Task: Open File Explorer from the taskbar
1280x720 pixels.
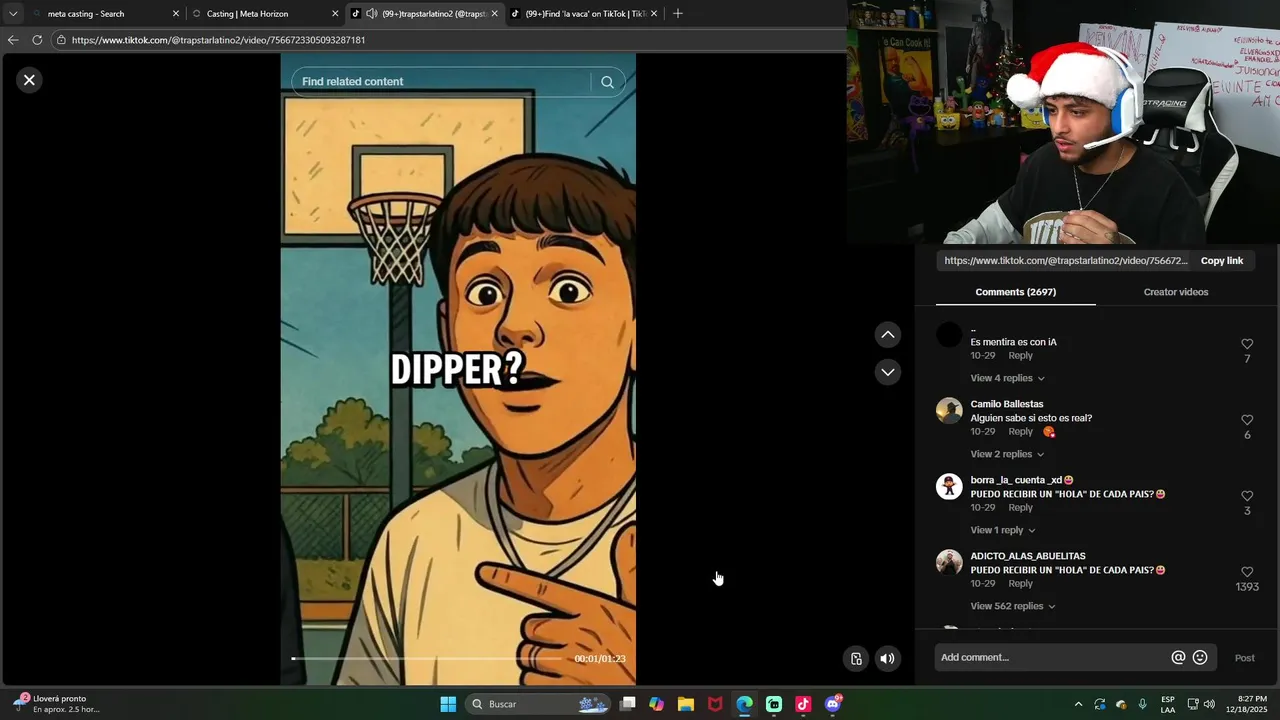Action: pyautogui.click(x=685, y=704)
